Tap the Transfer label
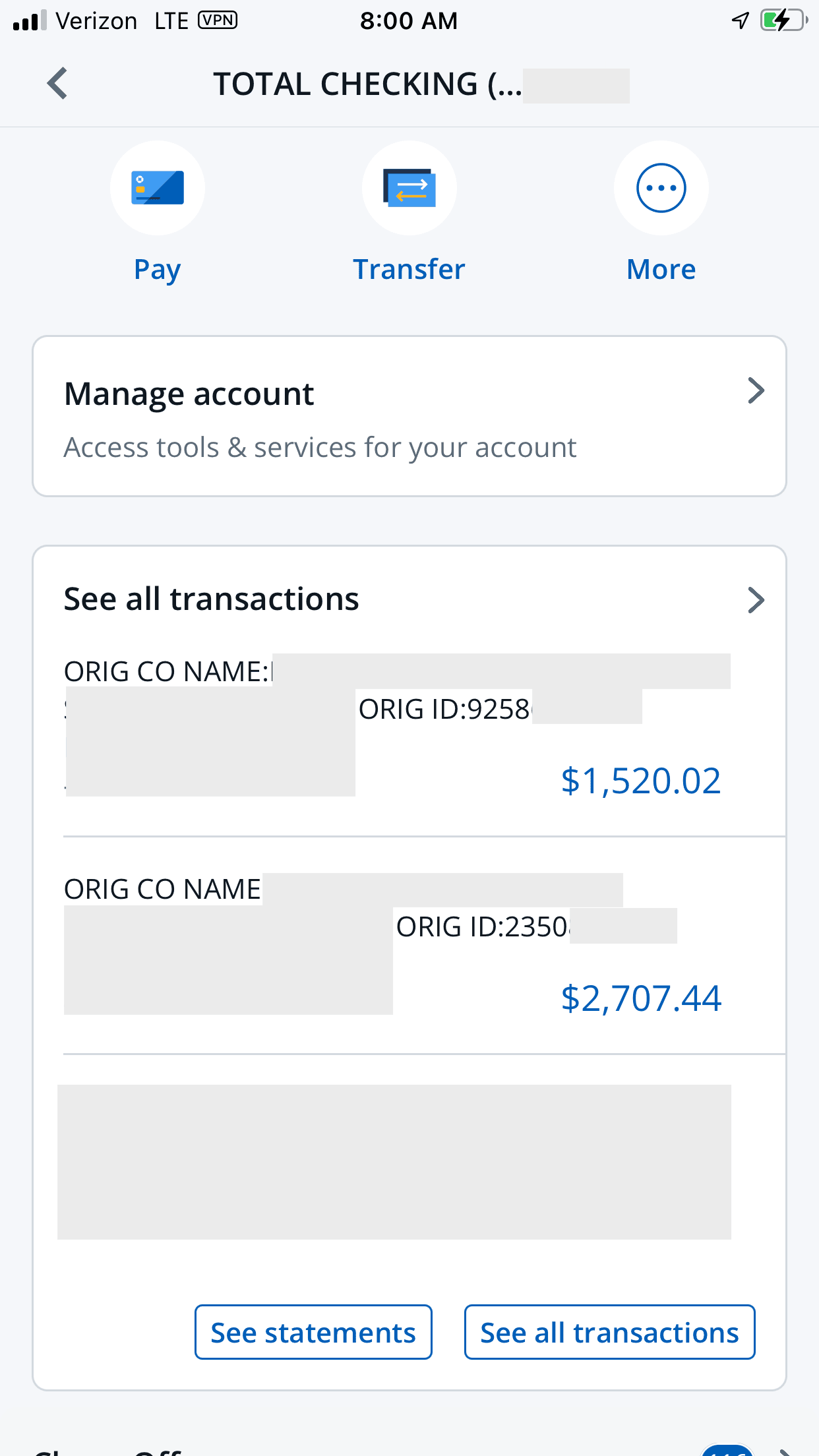Image resolution: width=819 pixels, height=1456 pixels. pos(409,270)
